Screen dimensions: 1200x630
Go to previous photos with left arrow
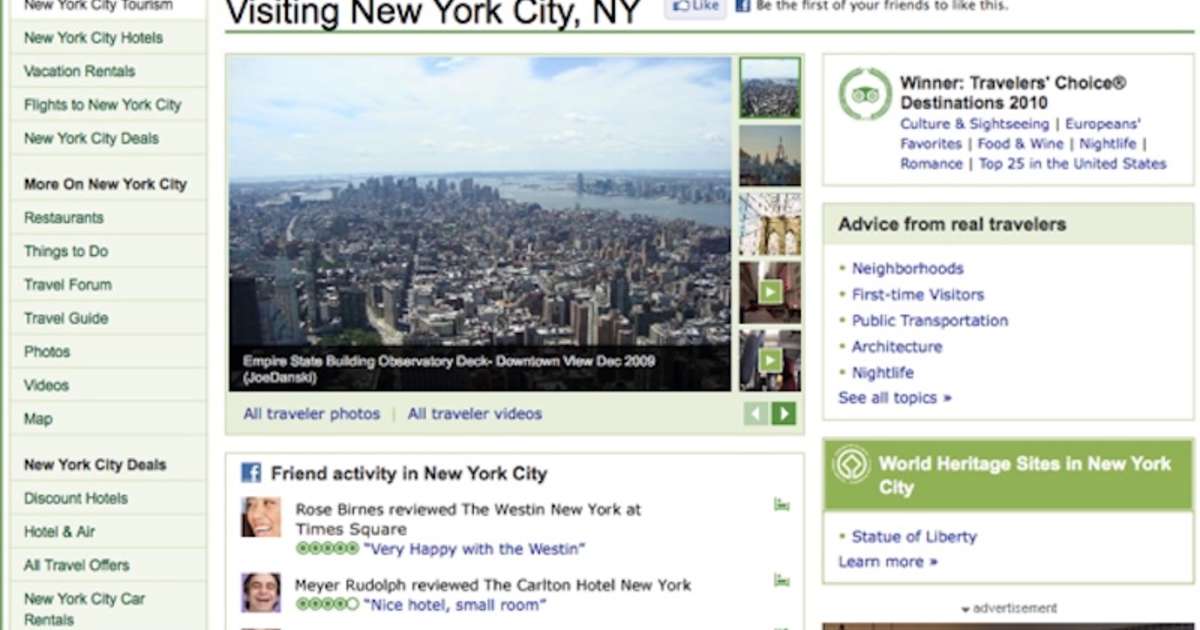pos(756,413)
